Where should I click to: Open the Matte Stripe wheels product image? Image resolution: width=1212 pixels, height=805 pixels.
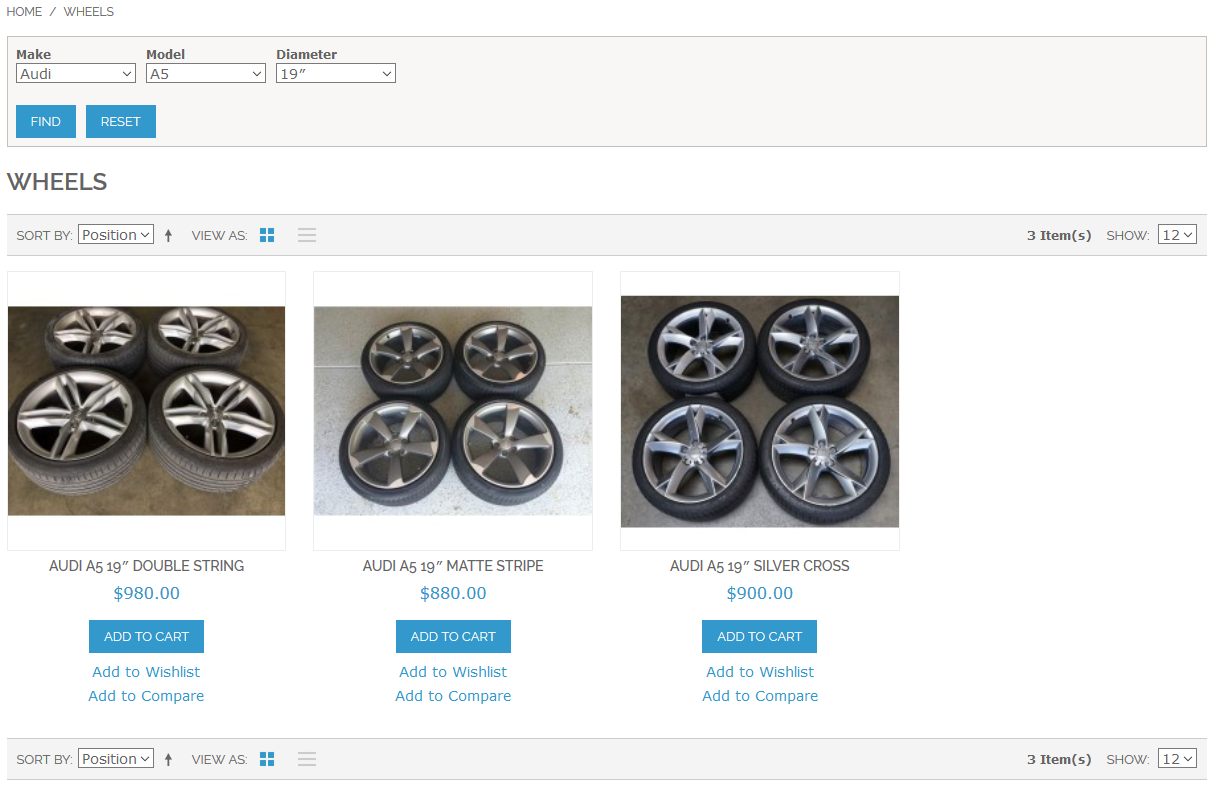tap(453, 411)
